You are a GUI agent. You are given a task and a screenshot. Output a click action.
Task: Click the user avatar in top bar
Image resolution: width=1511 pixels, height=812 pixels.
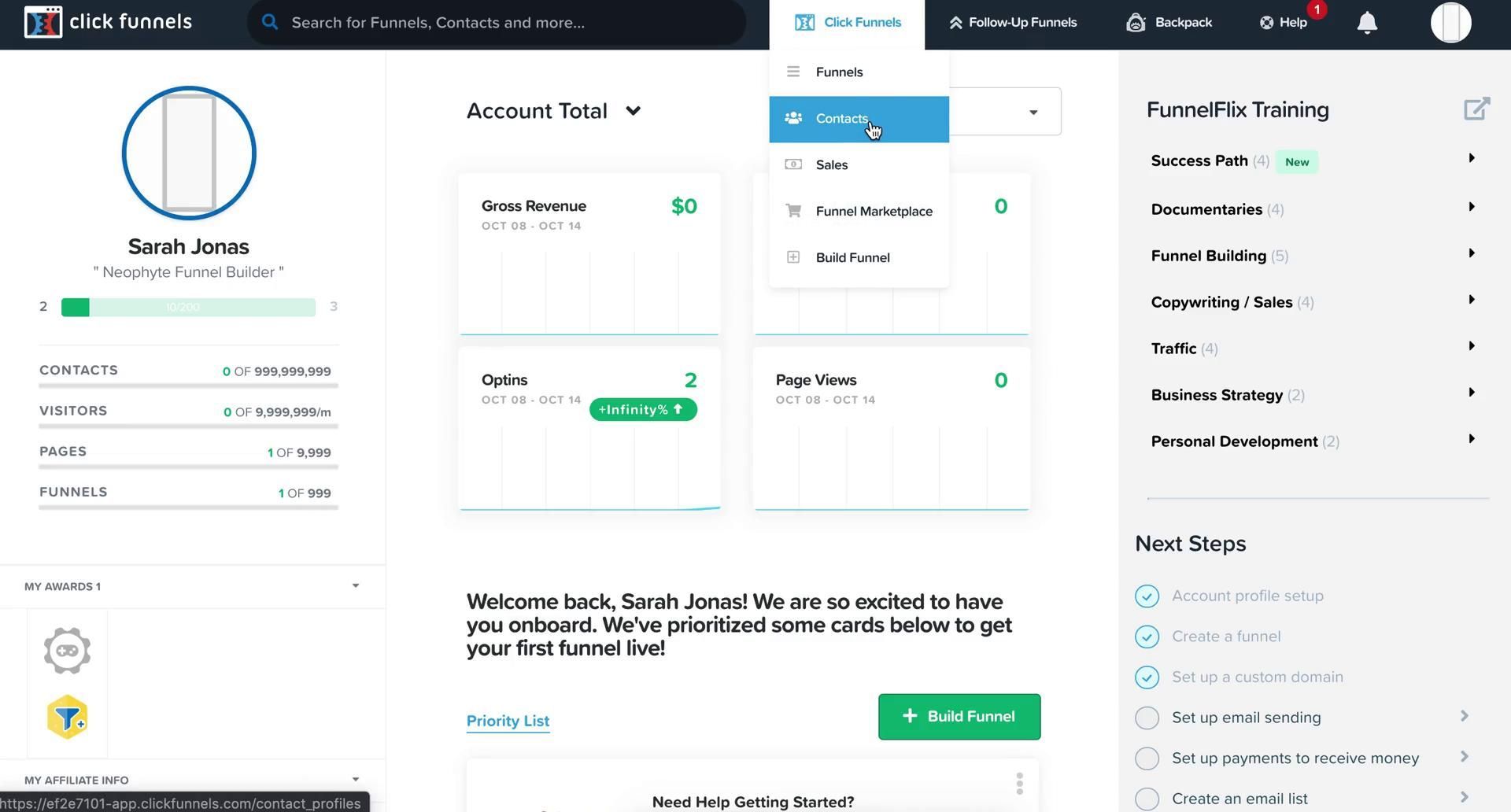(x=1450, y=22)
